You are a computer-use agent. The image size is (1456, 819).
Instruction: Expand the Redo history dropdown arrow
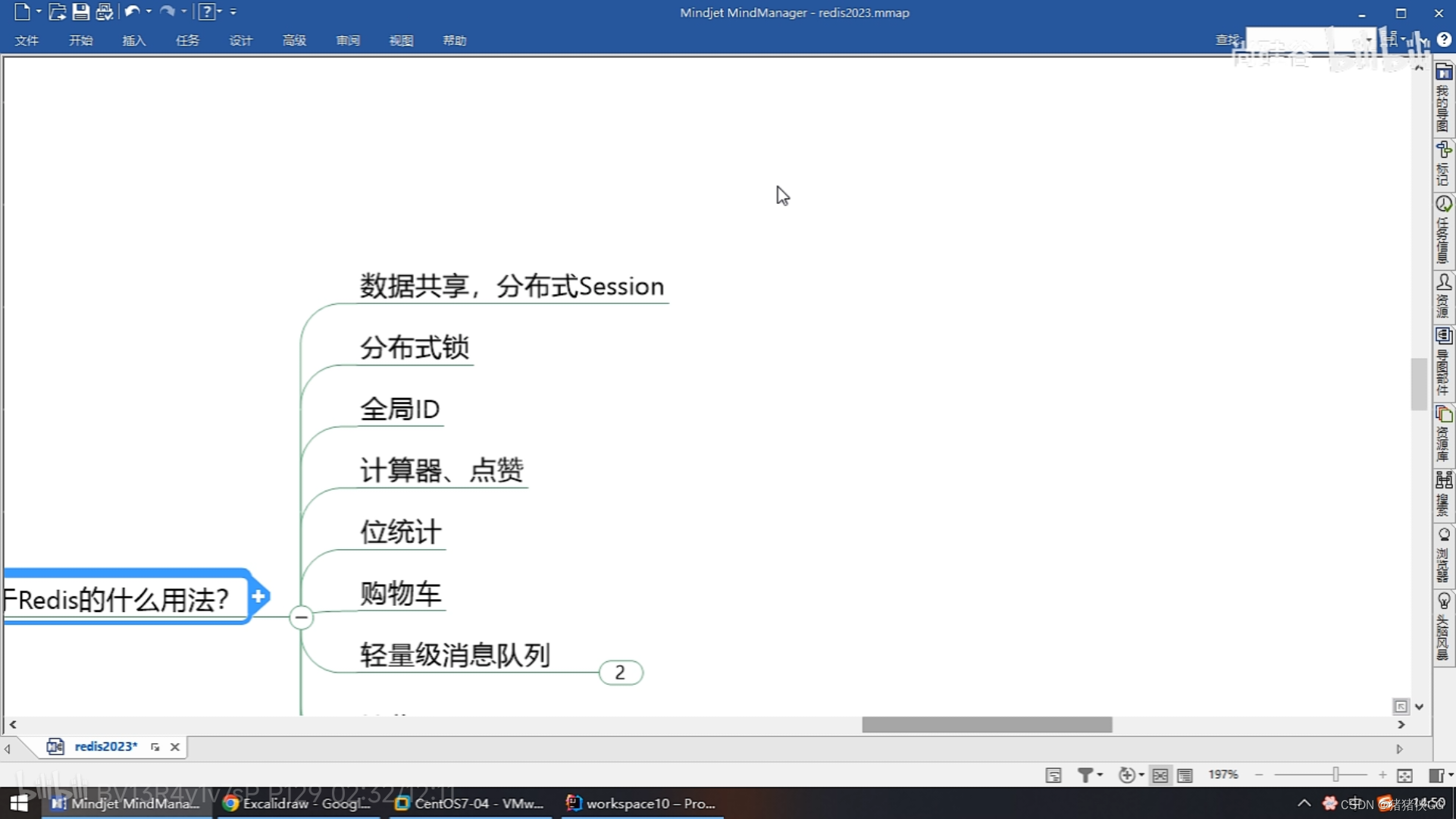tap(184, 11)
